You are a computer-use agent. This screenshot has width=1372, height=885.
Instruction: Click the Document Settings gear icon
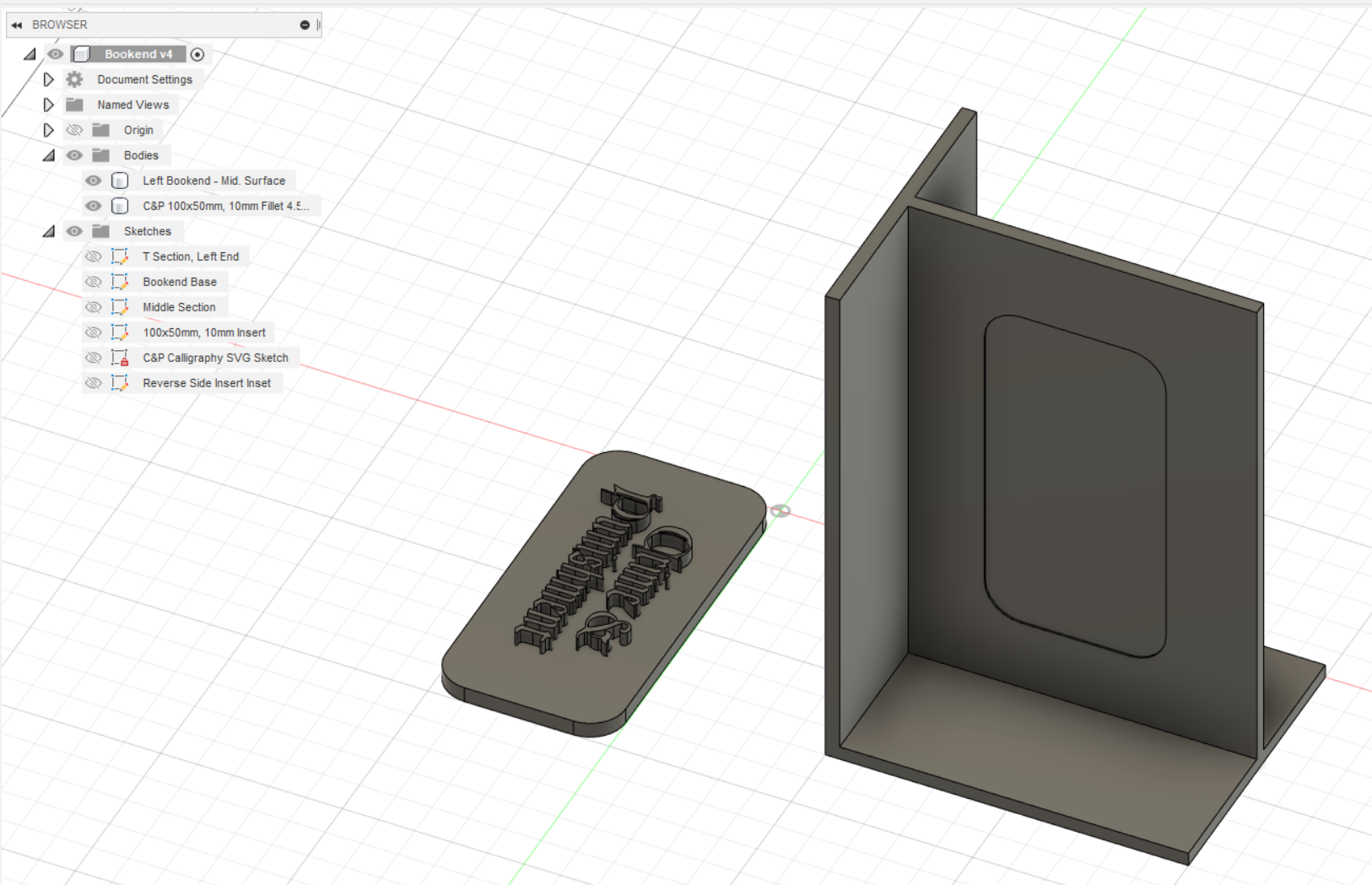74,78
